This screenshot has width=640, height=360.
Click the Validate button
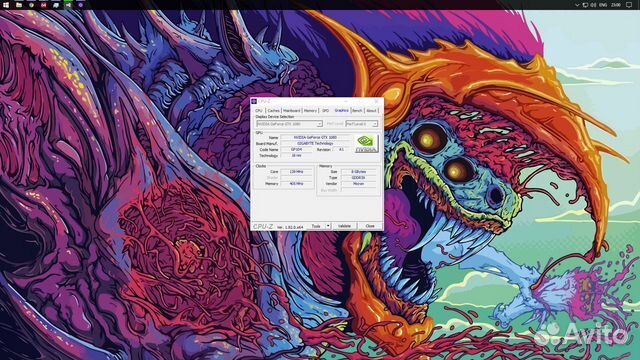point(344,226)
